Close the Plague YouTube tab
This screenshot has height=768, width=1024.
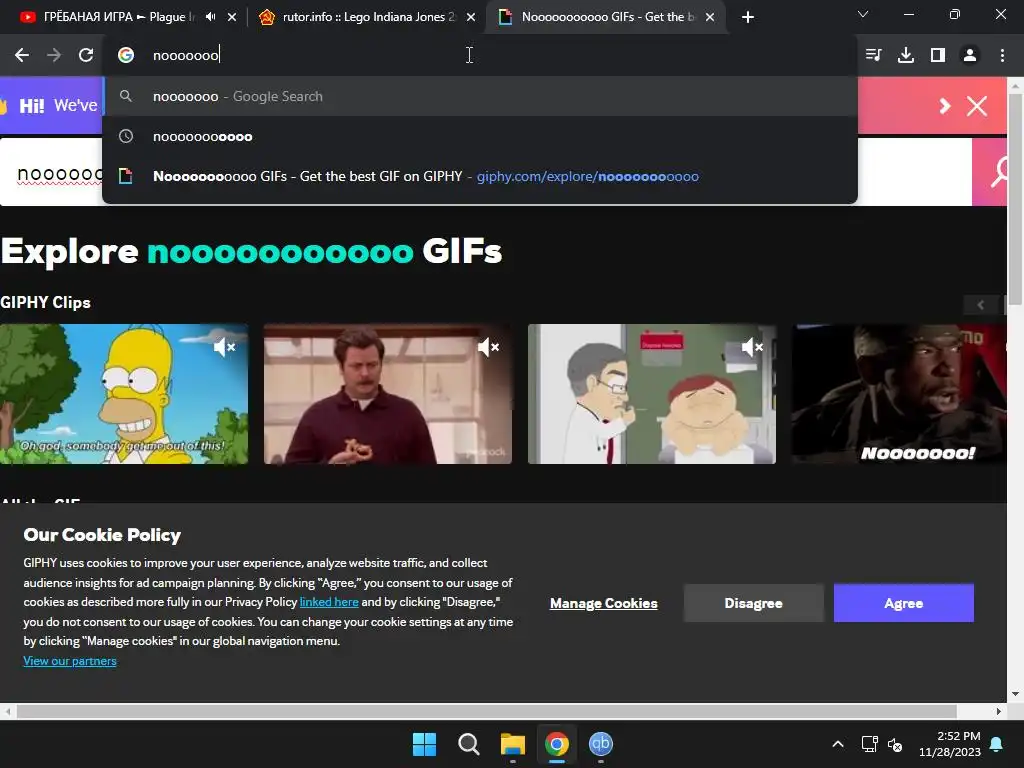click(232, 17)
